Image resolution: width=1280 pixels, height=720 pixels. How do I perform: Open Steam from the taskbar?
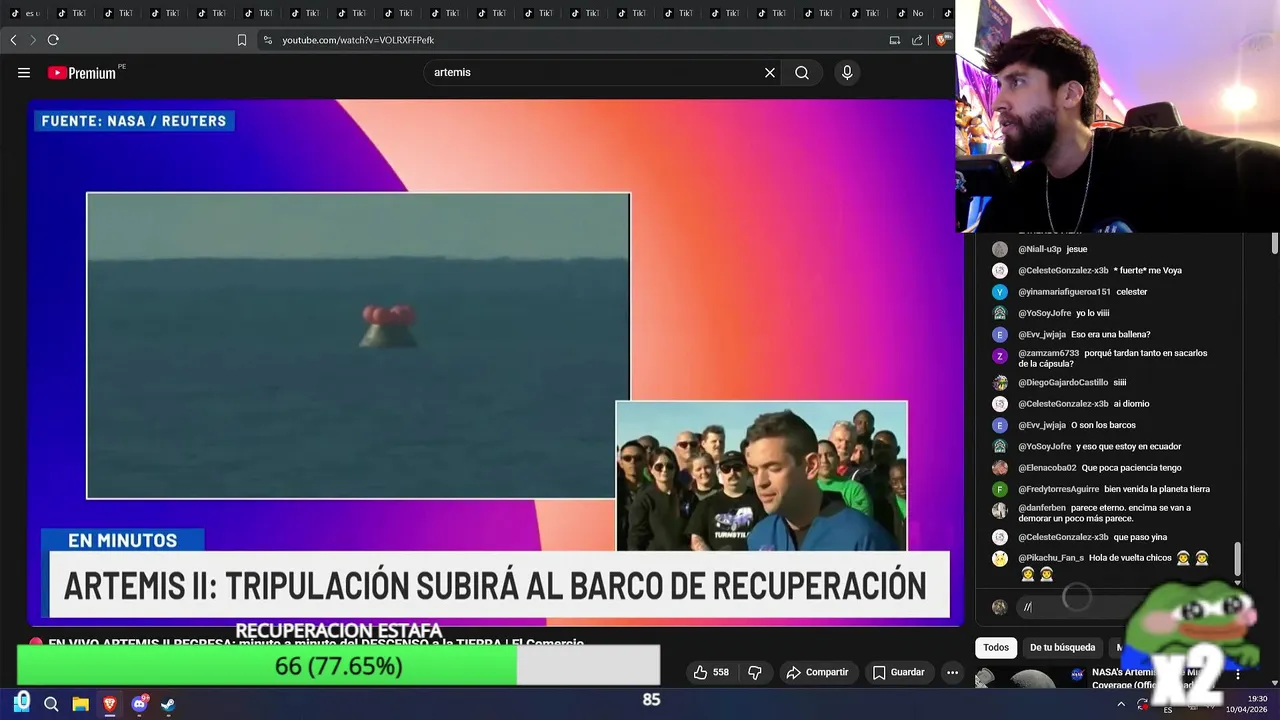168,704
